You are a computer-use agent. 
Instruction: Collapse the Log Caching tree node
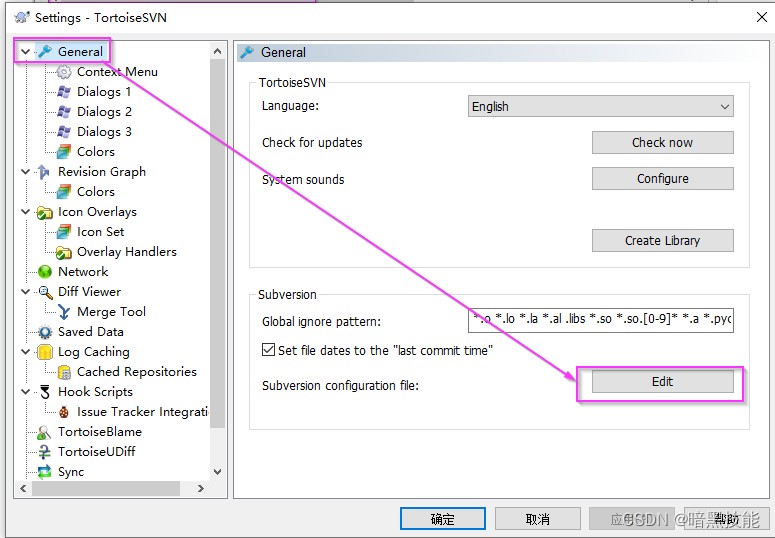click(26, 352)
